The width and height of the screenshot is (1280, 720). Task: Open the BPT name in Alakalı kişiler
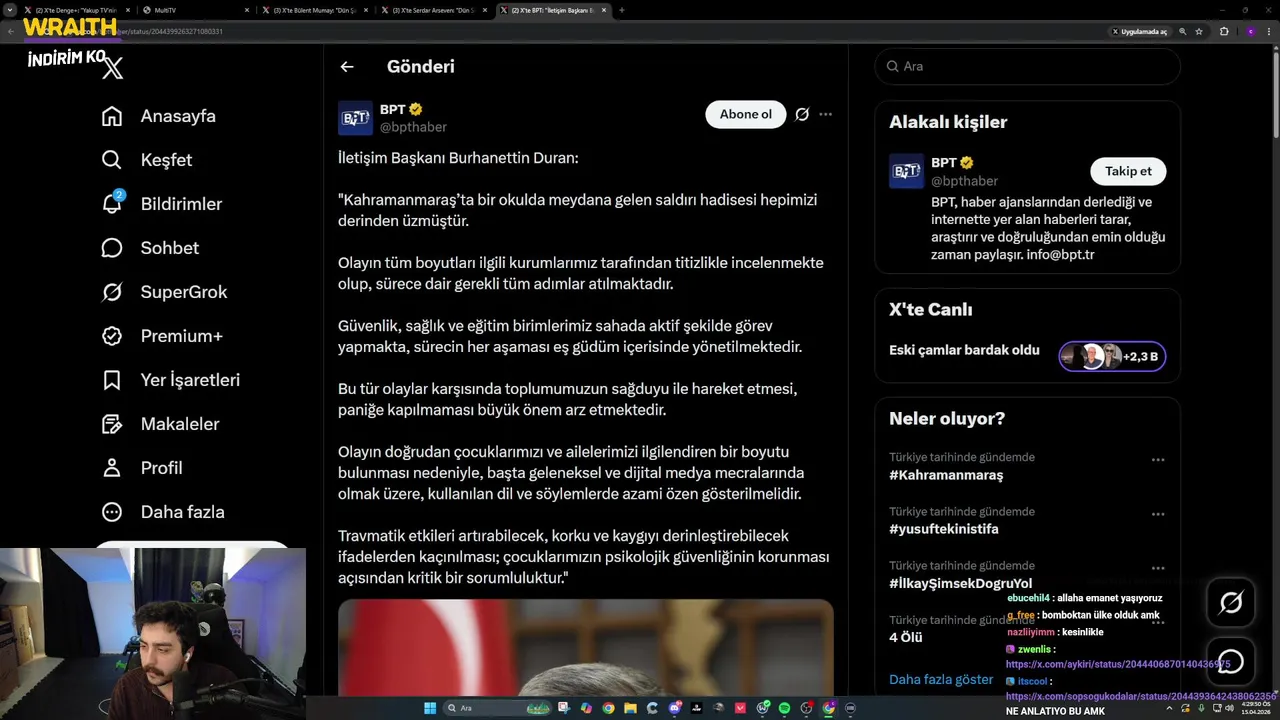point(944,162)
